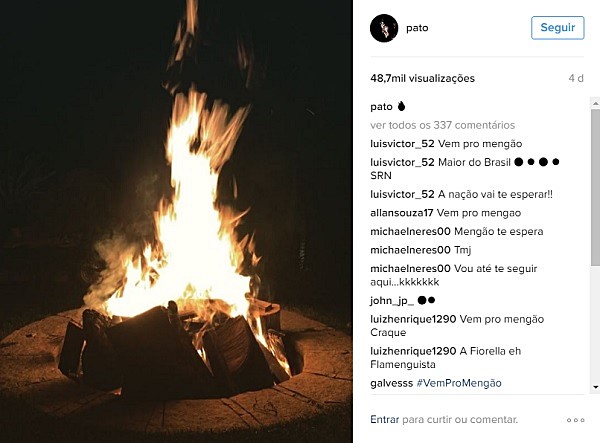The image size is (600, 443).
Task: Open michaelneres00 profile from Tmj comment
Action: [x=410, y=250]
